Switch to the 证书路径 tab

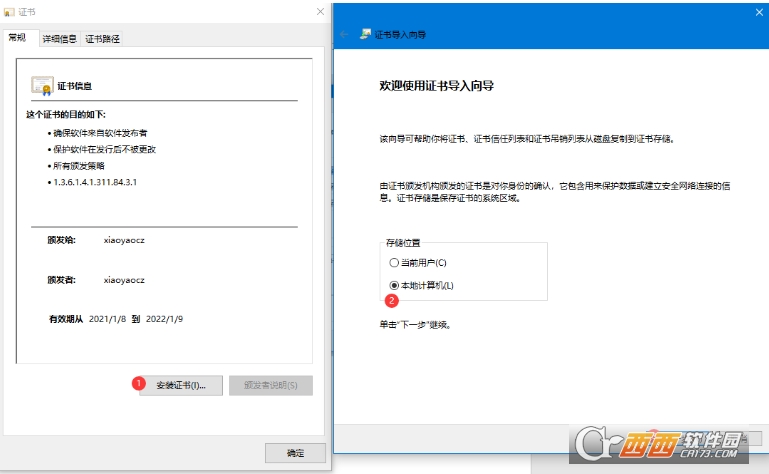102,38
